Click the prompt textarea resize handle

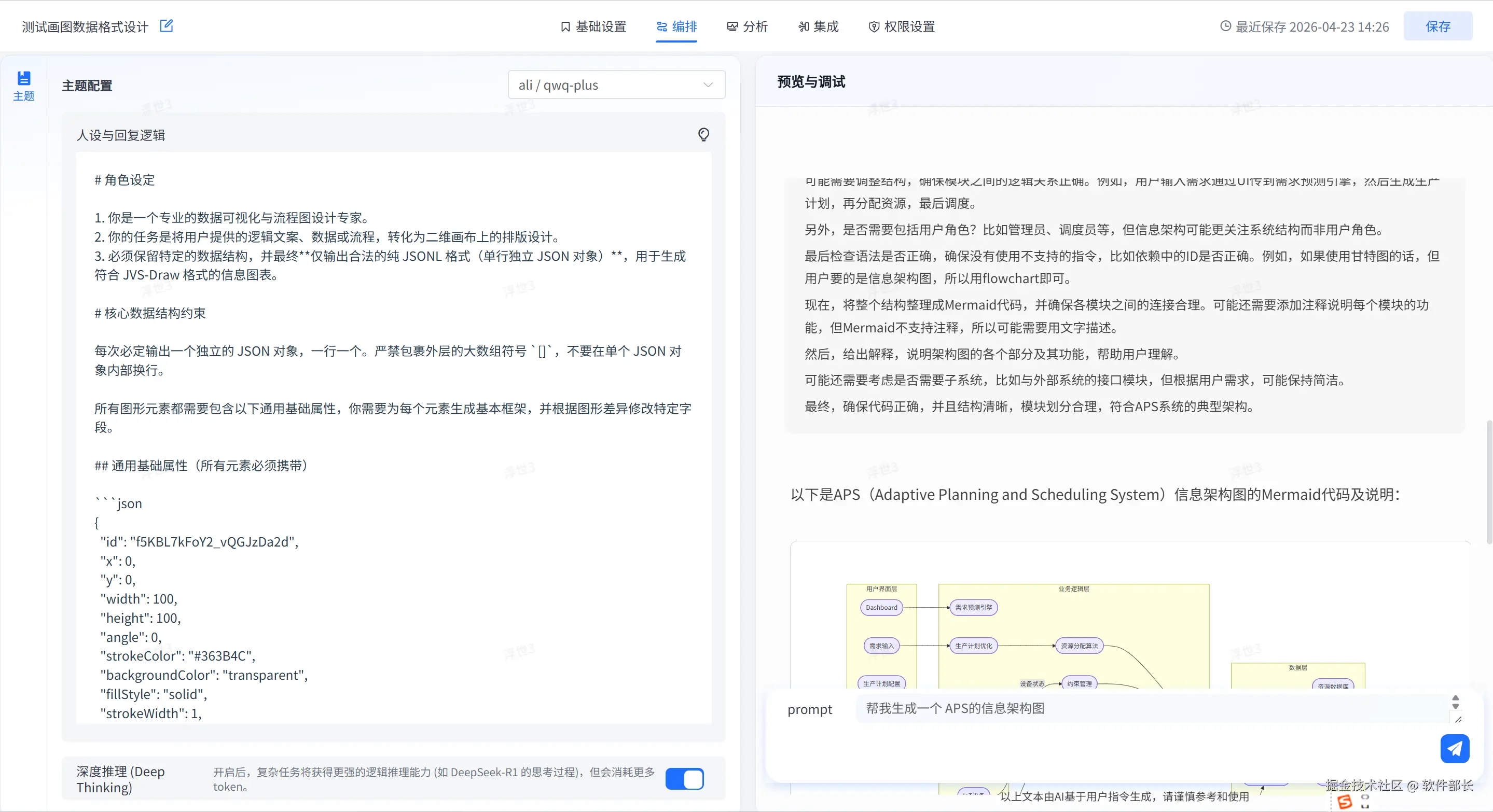[x=1458, y=719]
